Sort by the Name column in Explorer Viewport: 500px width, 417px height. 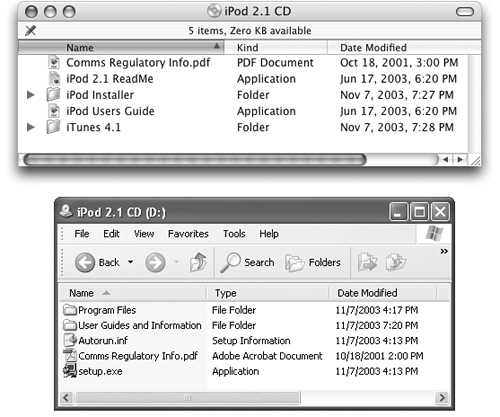tap(133, 293)
